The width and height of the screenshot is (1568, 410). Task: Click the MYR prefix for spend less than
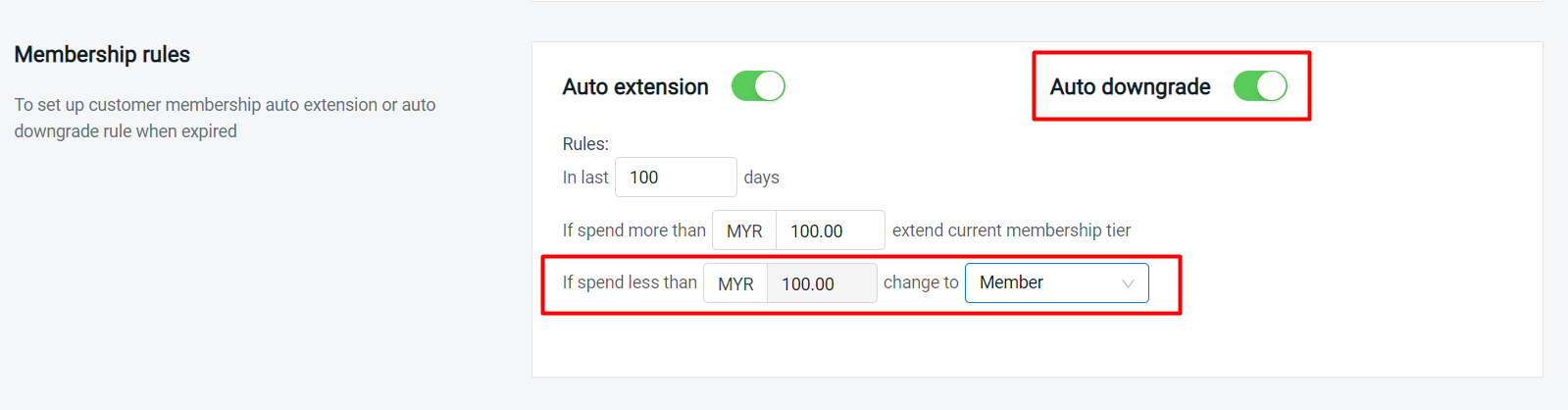(x=735, y=283)
